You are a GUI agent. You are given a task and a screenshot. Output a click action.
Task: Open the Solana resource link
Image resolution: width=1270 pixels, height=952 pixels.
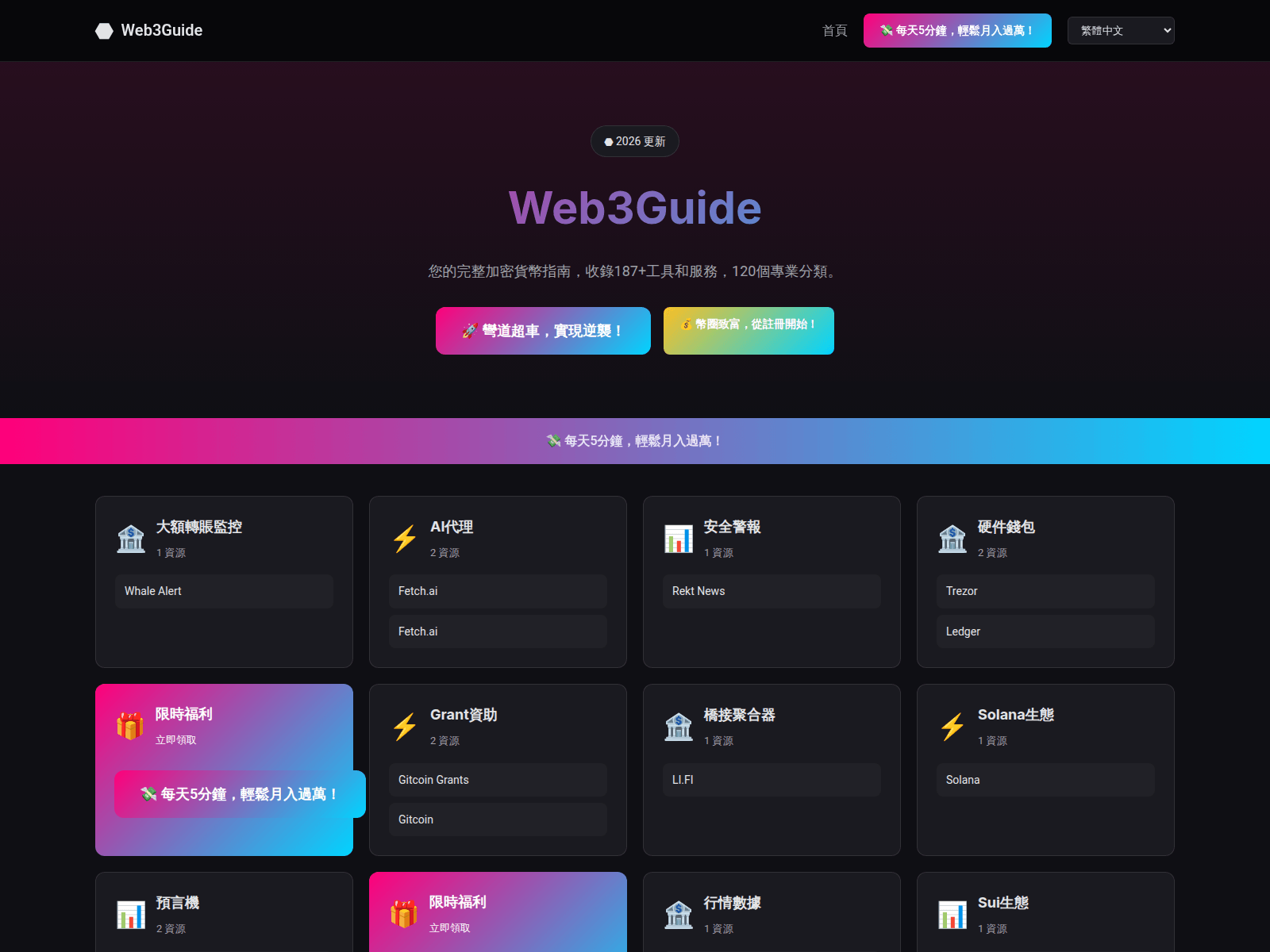coord(1045,780)
